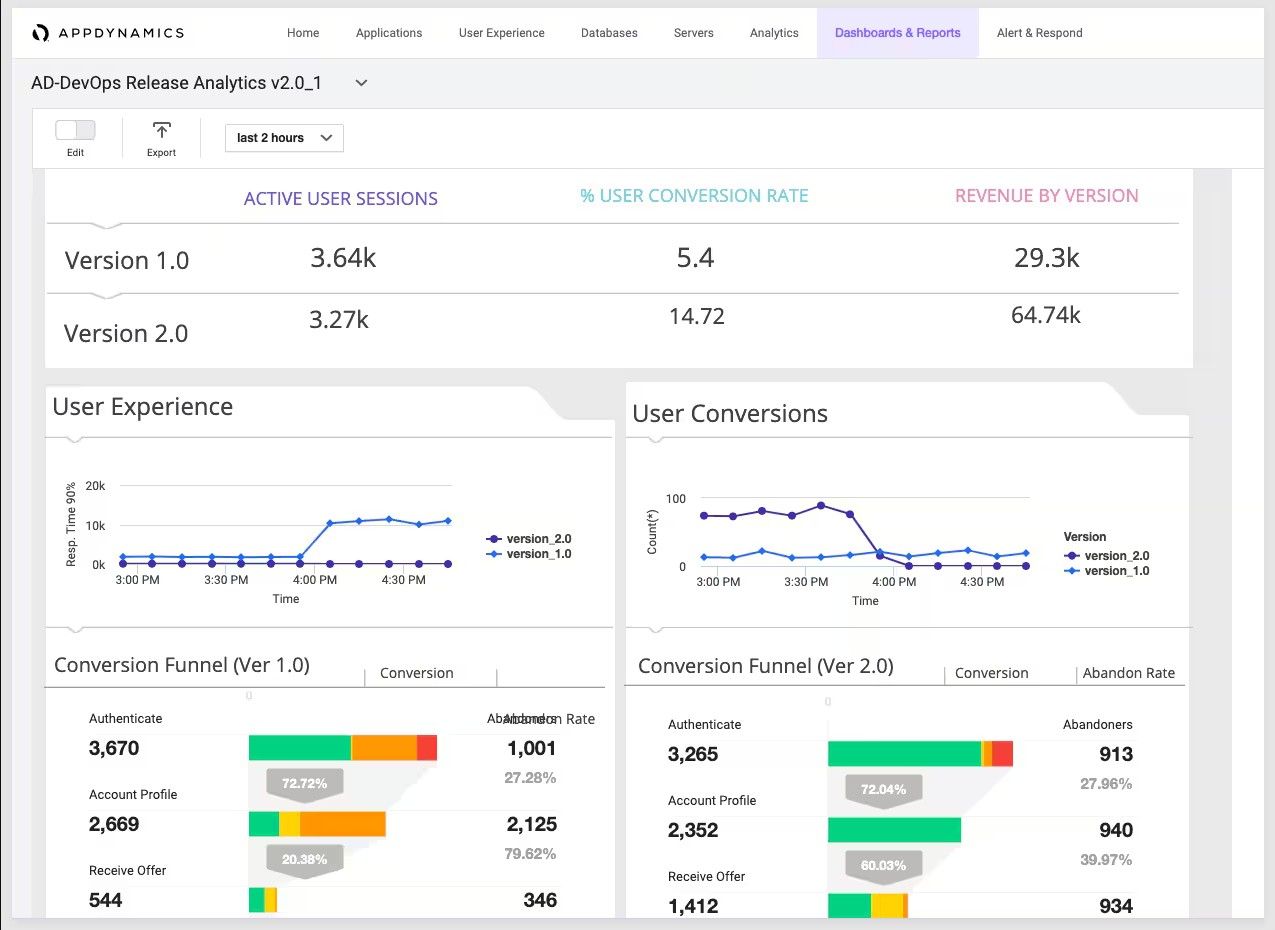Open the time range chevron arrow
This screenshot has height=930, width=1275.
click(x=326, y=138)
